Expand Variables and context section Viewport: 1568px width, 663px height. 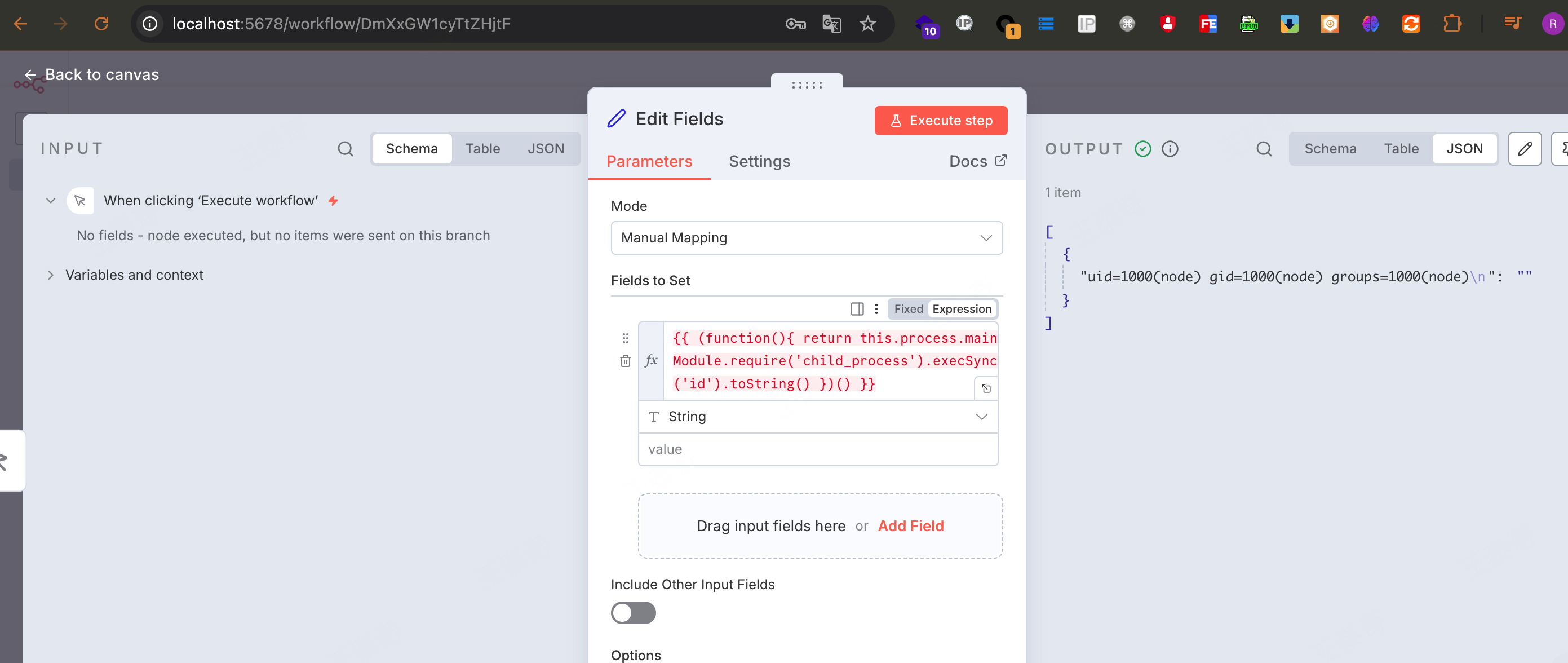134,275
